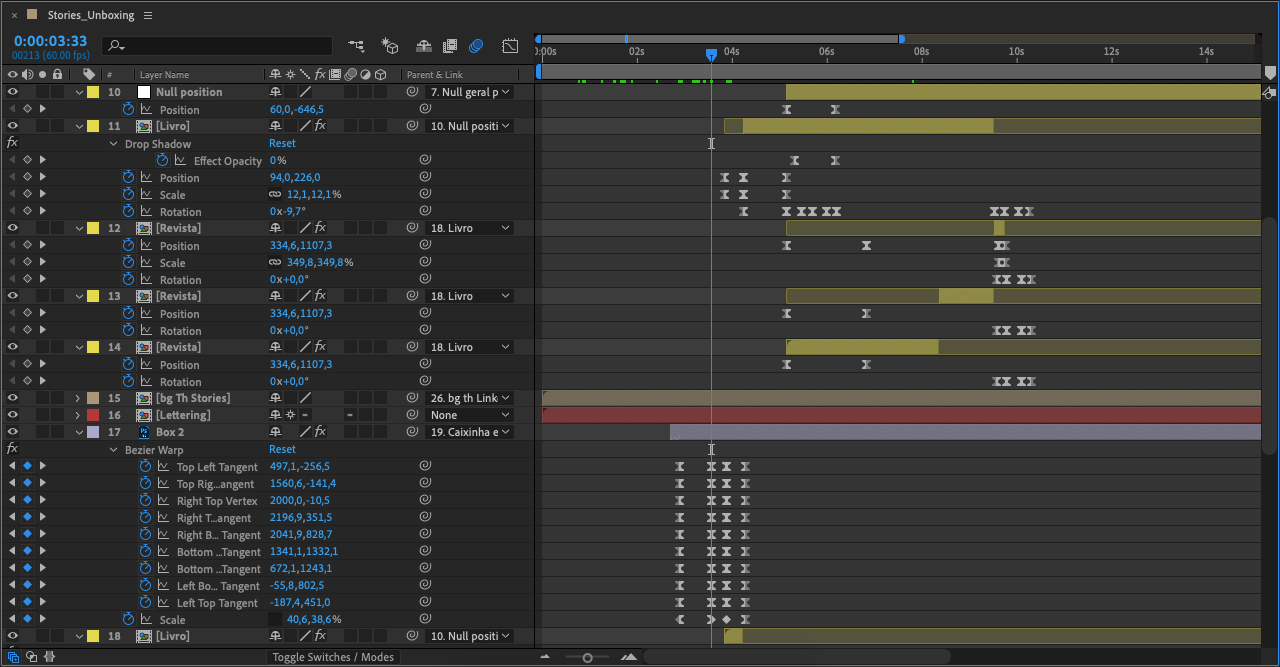Open parent dropdown showing 26. bg th Link

(x=469, y=398)
